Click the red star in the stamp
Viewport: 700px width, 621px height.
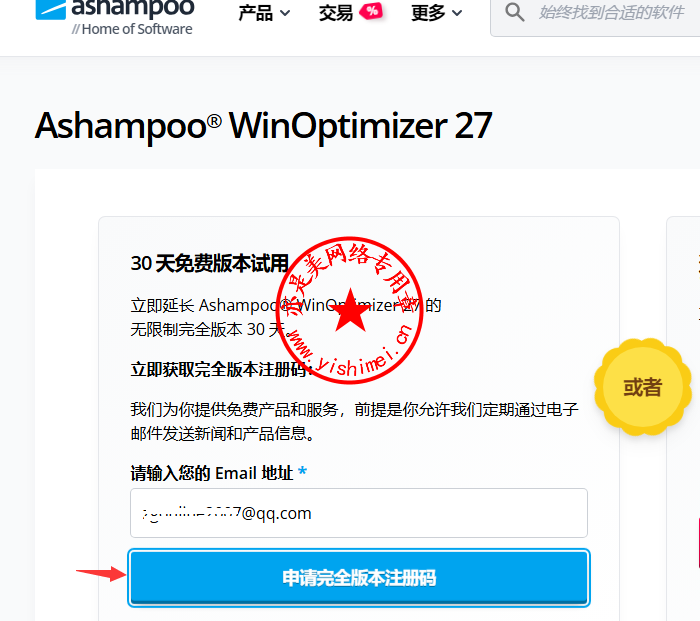351,311
